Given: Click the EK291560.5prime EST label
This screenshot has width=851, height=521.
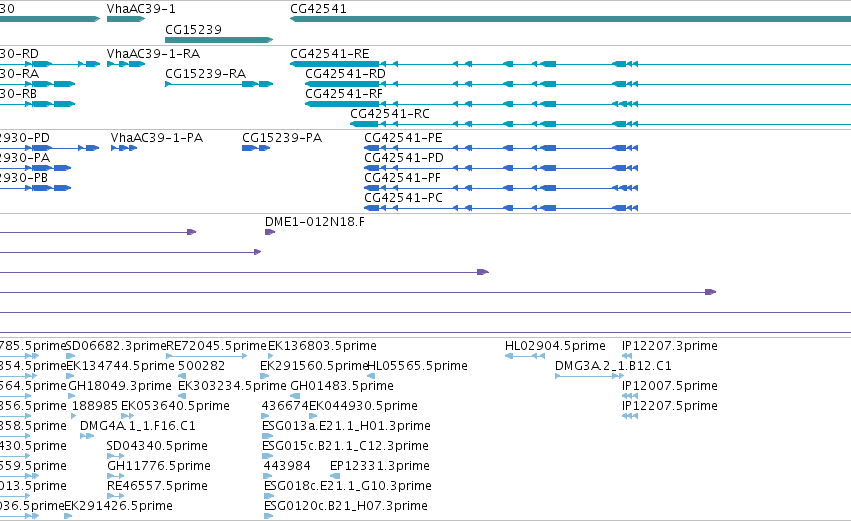Looking at the screenshot, I should [315, 366].
